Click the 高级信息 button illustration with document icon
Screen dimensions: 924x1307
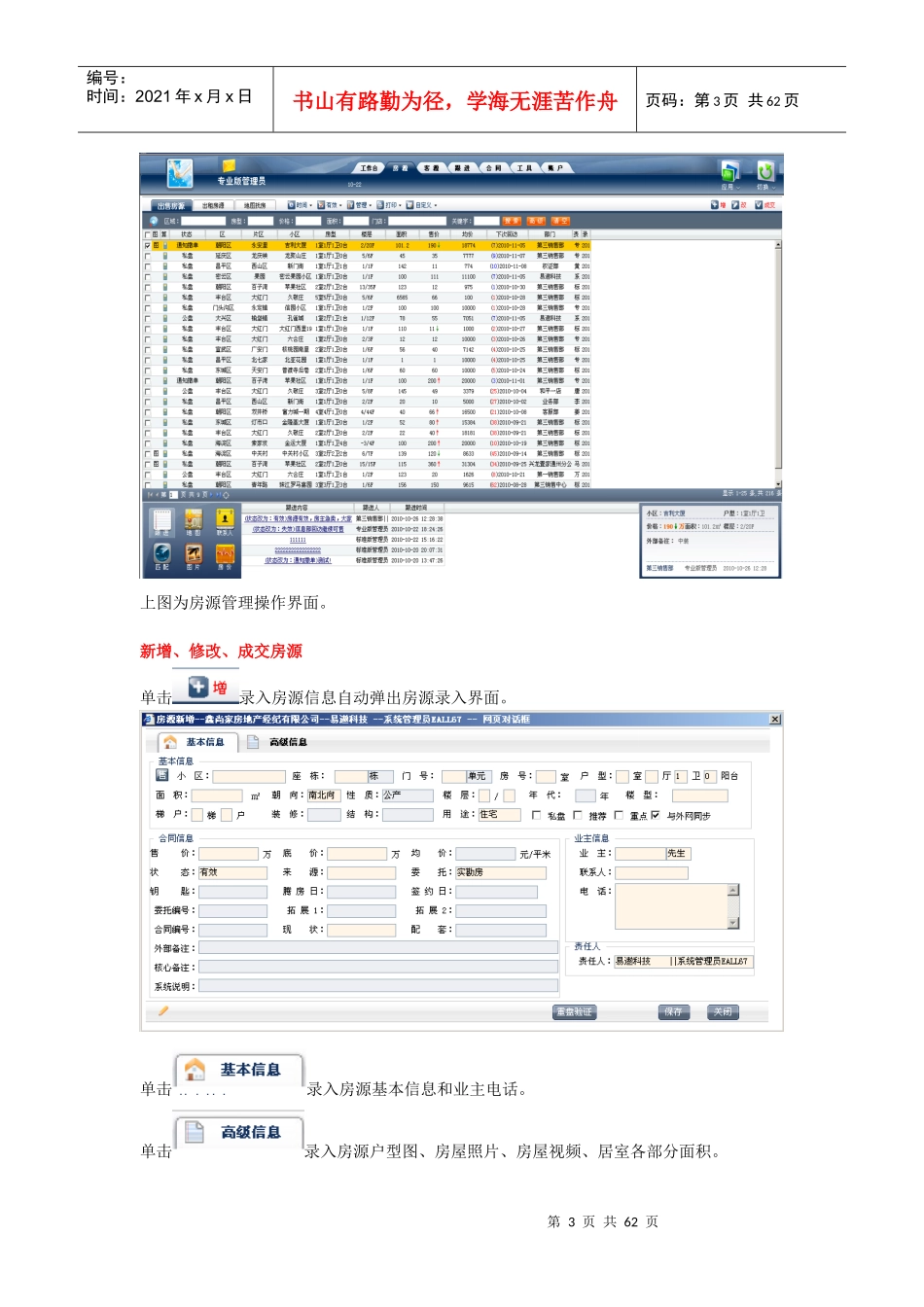(x=238, y=1132)
